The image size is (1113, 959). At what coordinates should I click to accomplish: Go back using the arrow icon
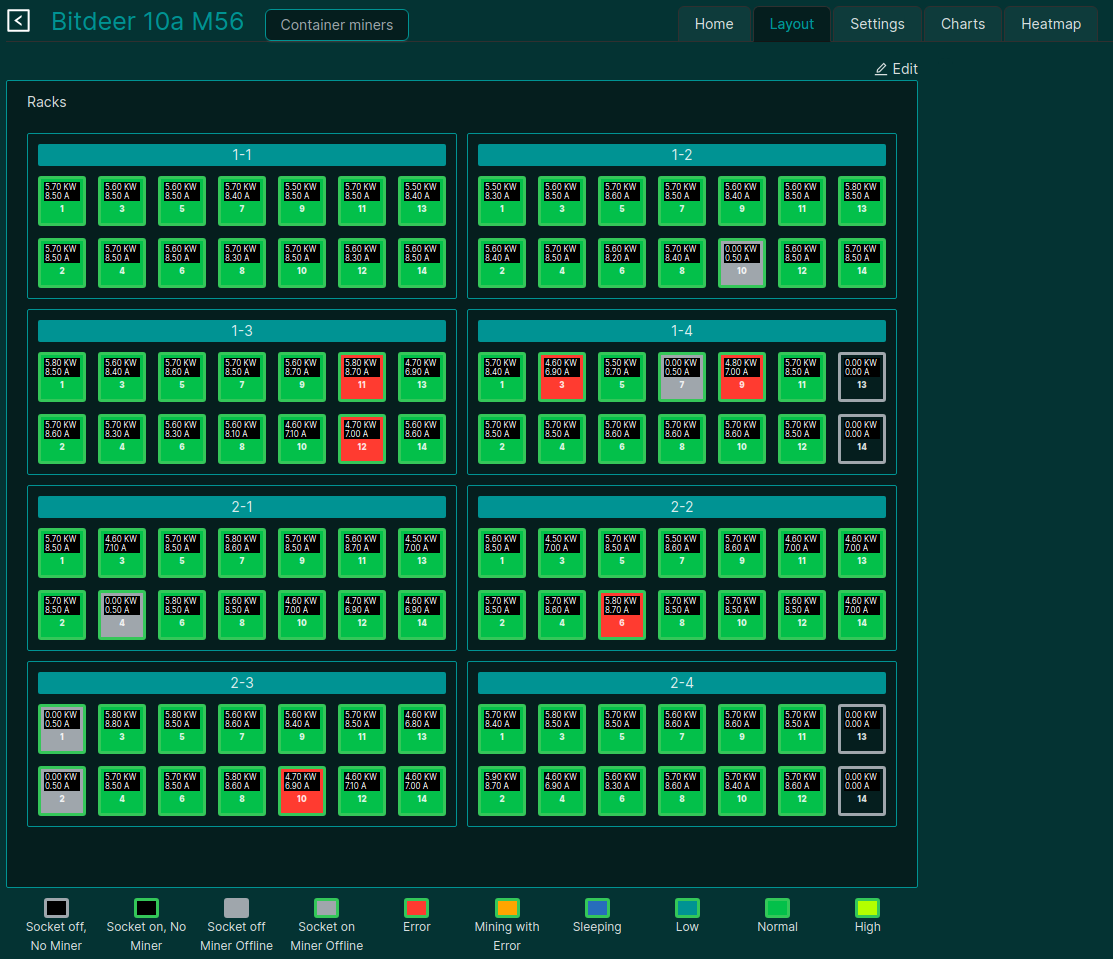pyautogui.click(x=18, y=21)
